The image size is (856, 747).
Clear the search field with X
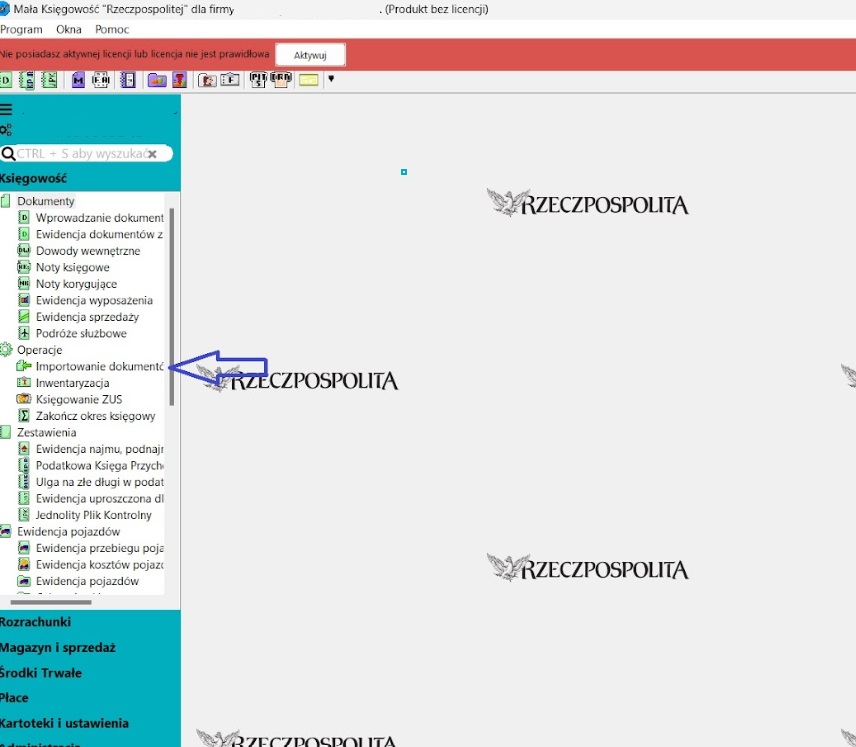[x=152, y=154]
